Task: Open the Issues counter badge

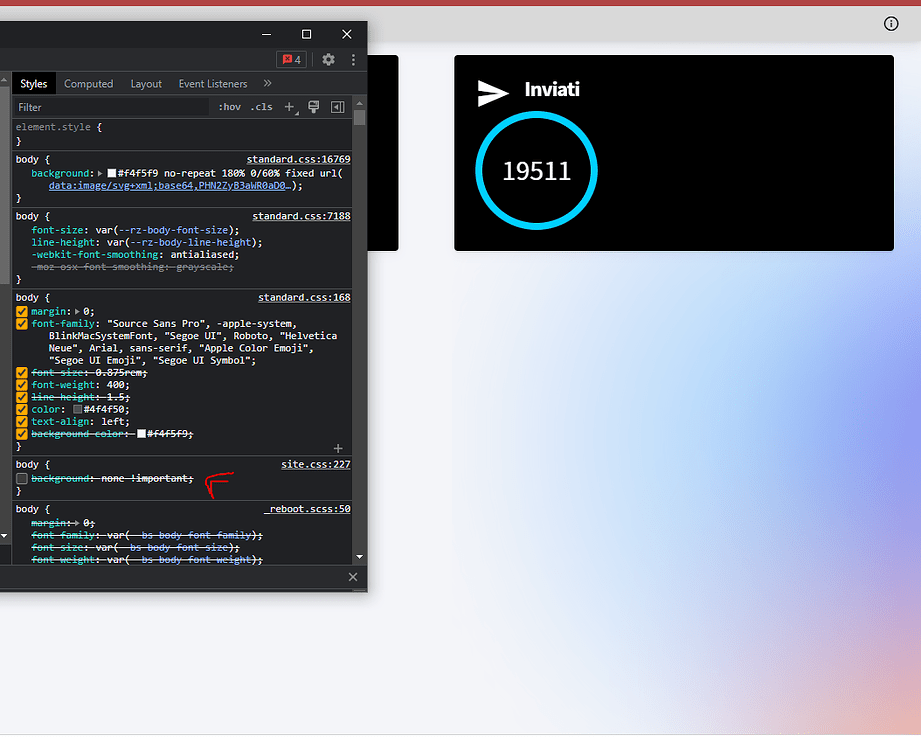Action: click(x=291, y=59)
